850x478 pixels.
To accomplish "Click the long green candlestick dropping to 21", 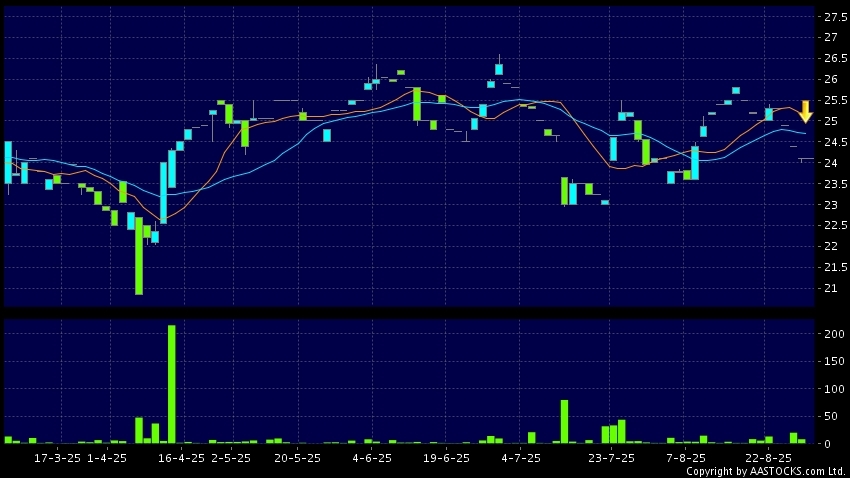I will tap(139, 256).
